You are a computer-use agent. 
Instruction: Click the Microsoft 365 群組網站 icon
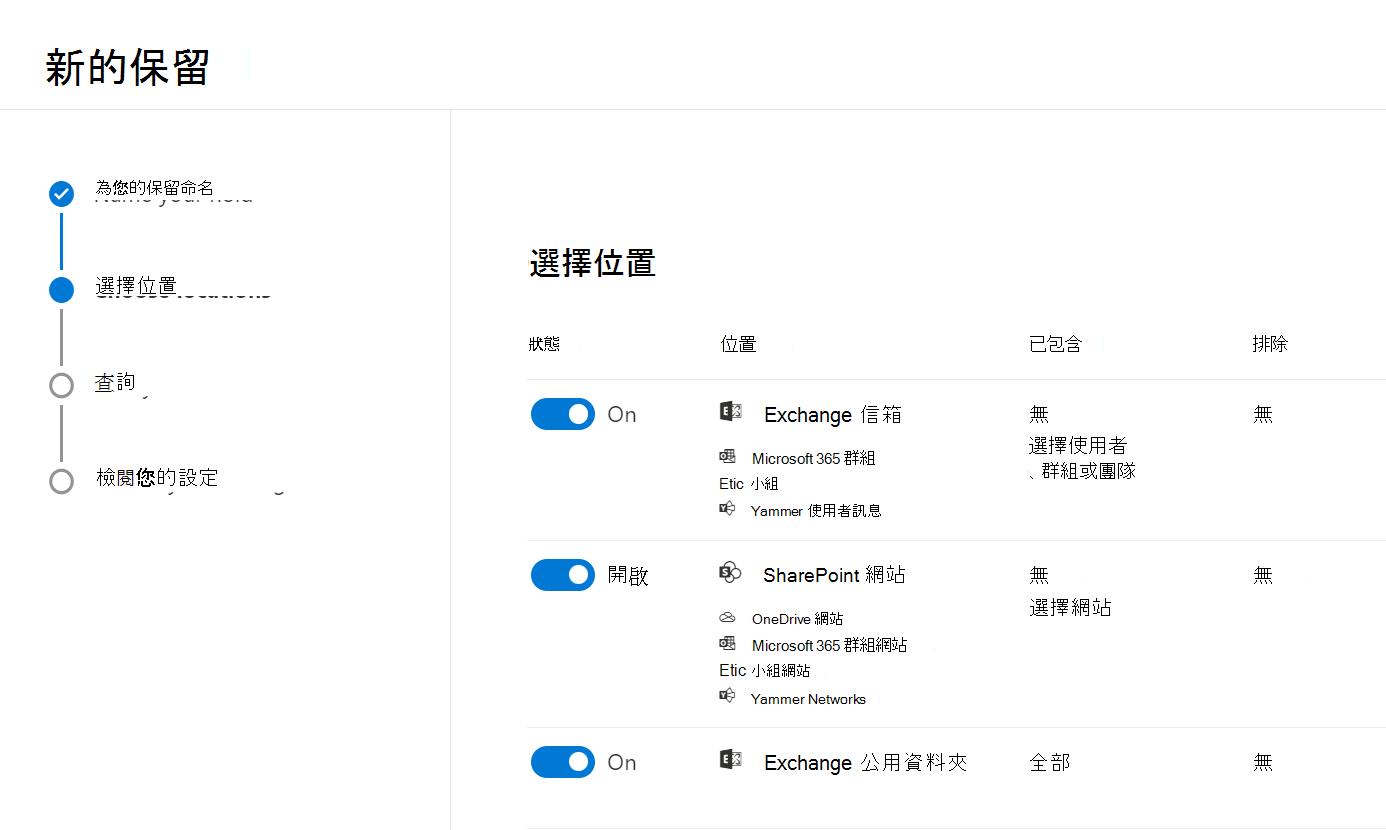point(727,644)
